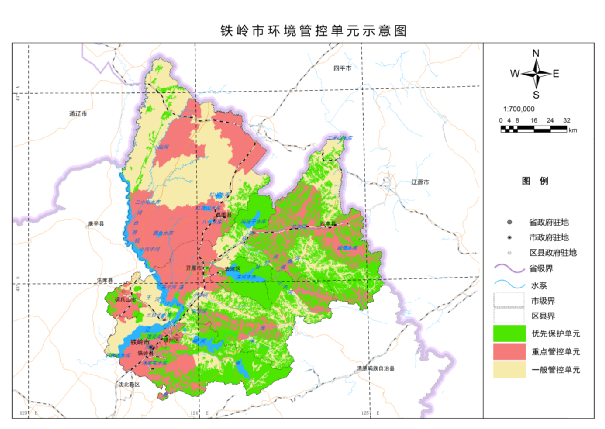Viewport: 605px width, 429px height.
Task: Select the red 重点管控单元 legend swatch
Action: 510,351
